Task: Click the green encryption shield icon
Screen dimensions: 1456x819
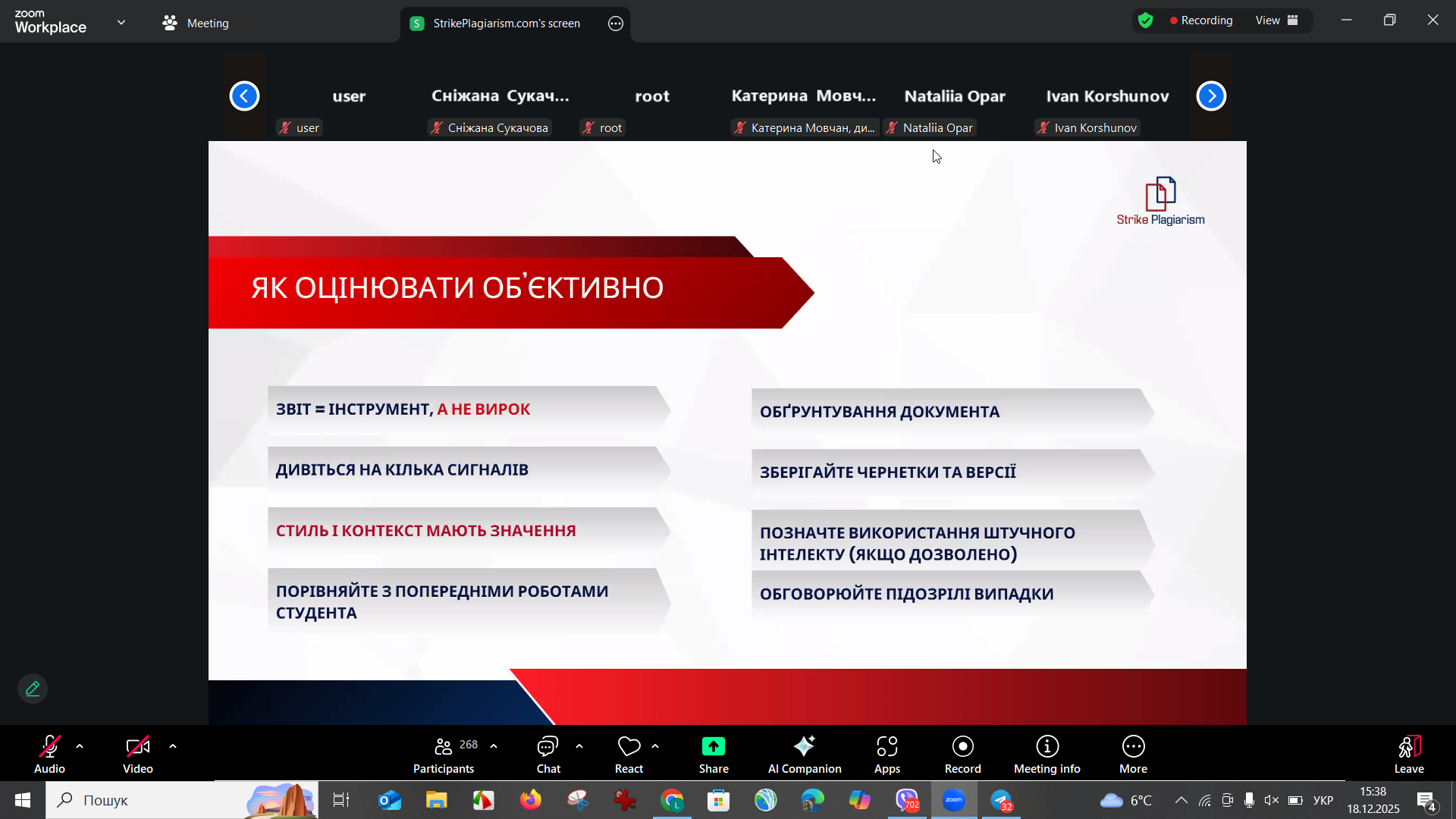Action: coord(1146,20)
